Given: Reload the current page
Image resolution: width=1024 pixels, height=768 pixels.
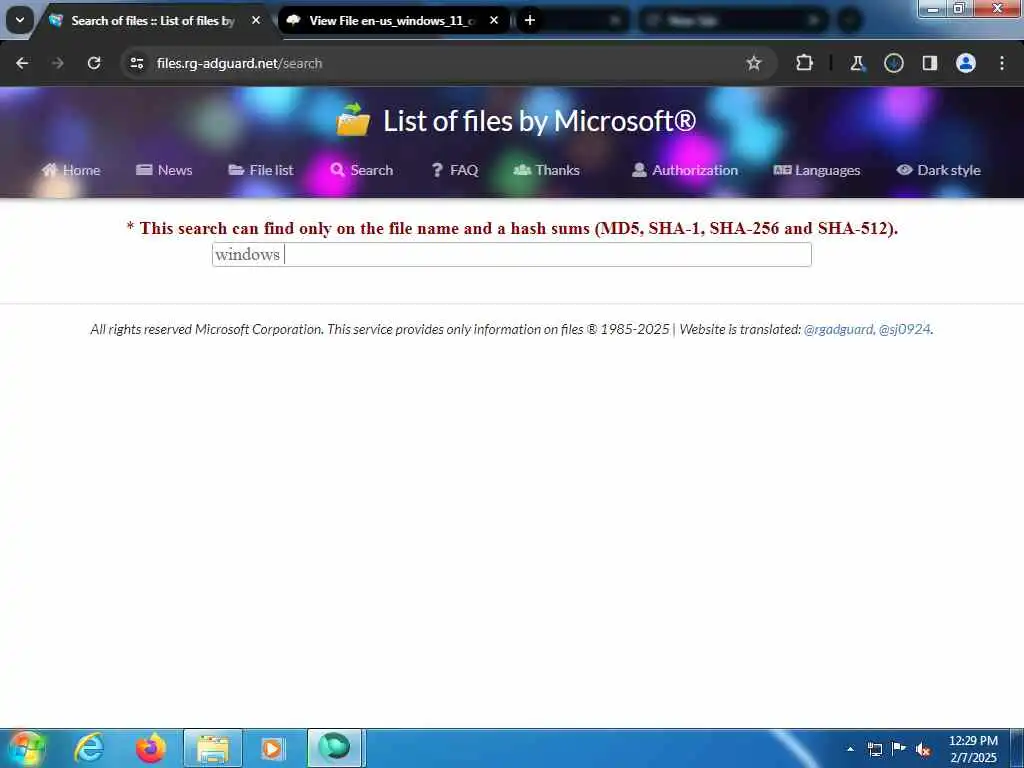Looking at the screenshot, I should pyautogui.click(x=94, y=63).
